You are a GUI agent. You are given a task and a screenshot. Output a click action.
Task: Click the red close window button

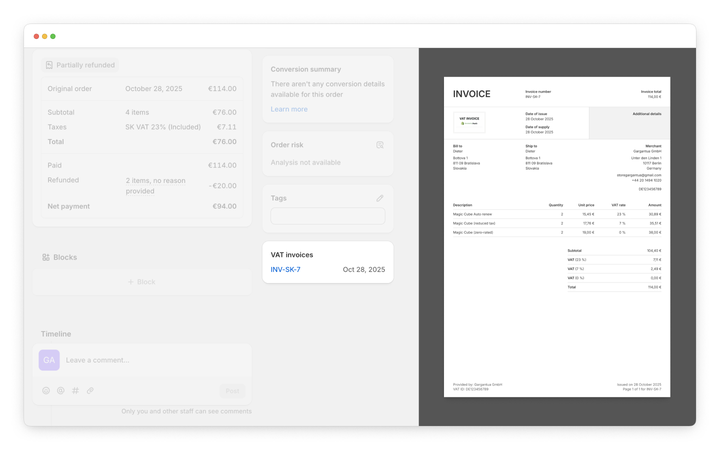tap(36, 36)
